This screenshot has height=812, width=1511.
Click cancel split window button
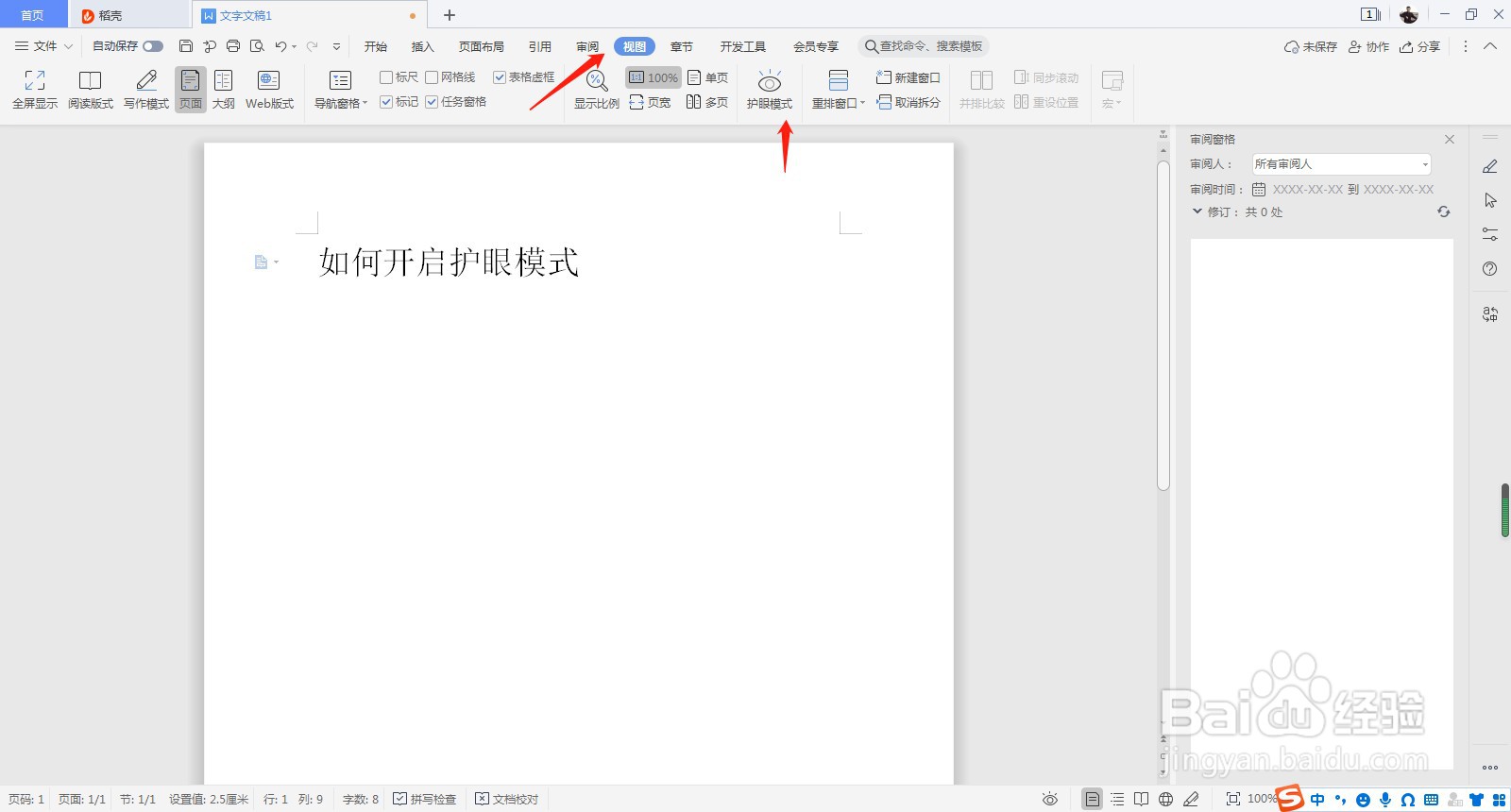[x=908, y=102]
